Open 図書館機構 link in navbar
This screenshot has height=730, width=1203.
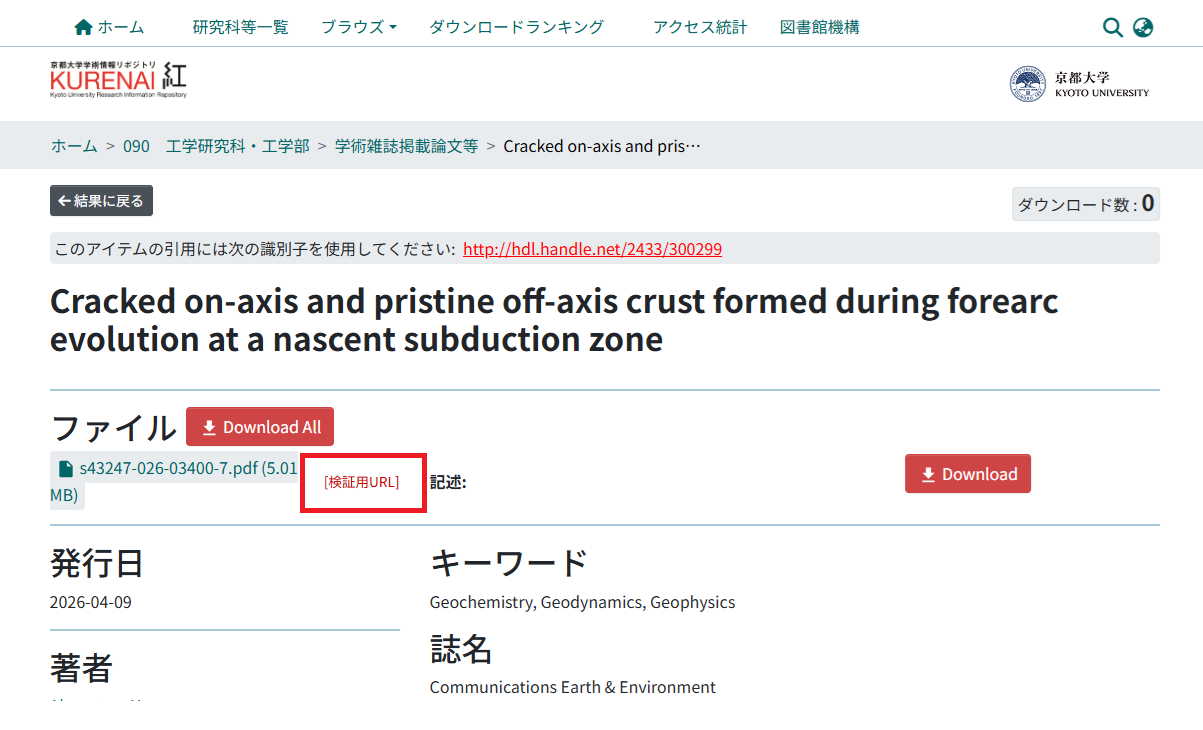click(819, 27)
